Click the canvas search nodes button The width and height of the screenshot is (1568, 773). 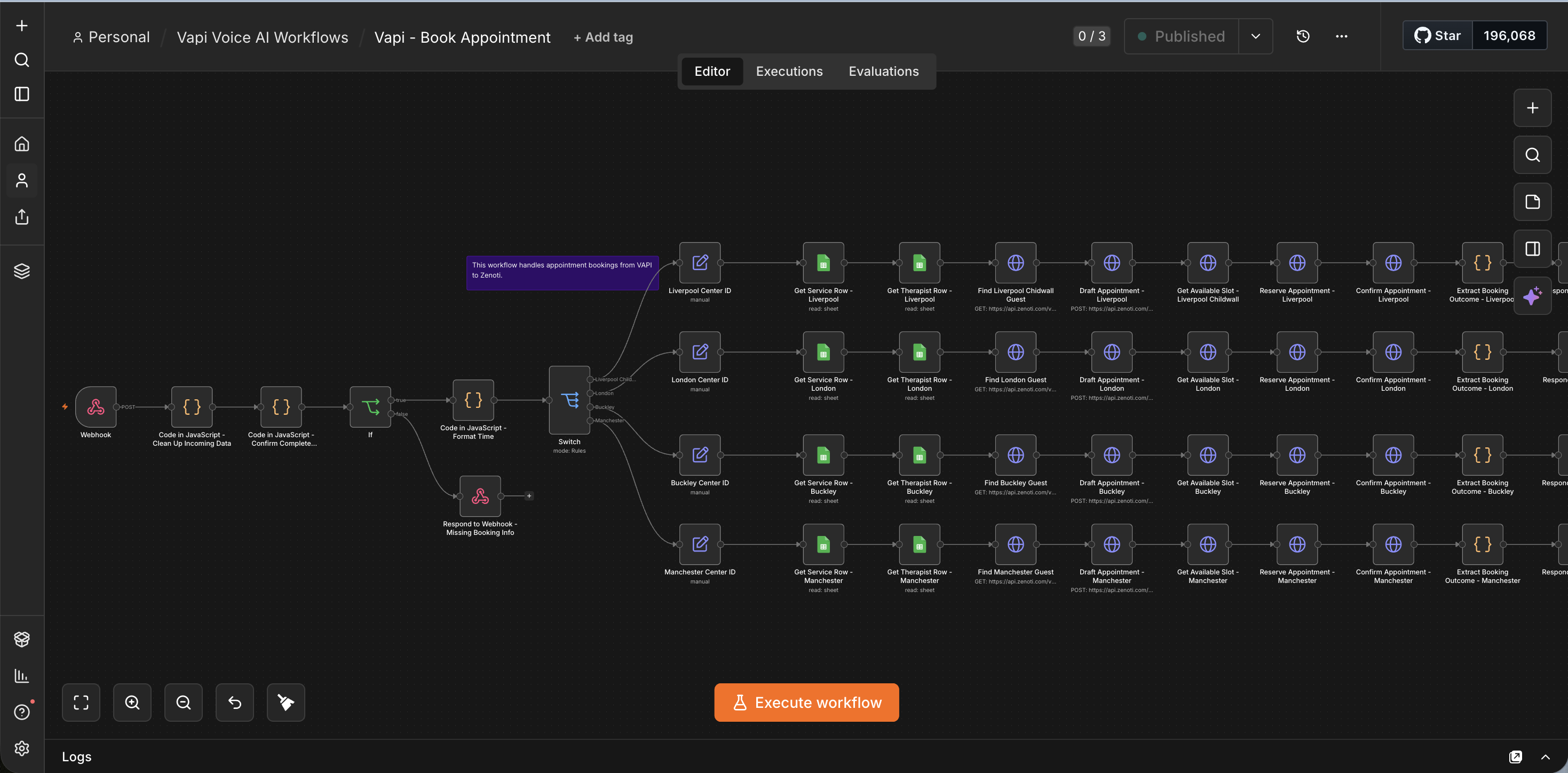pyautogui.click(x=1532, y=155)
